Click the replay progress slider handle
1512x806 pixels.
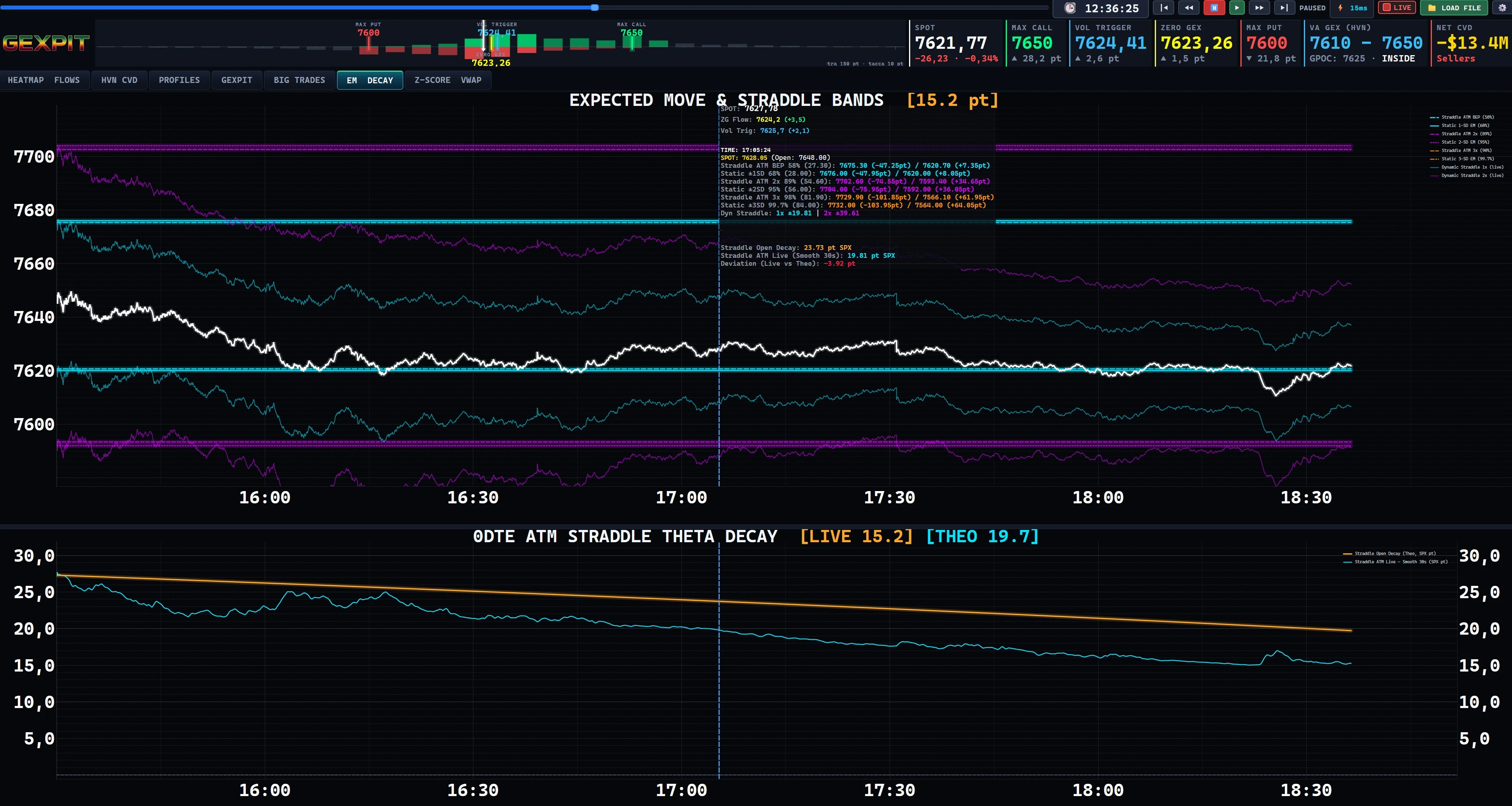[x=595, y=8]
